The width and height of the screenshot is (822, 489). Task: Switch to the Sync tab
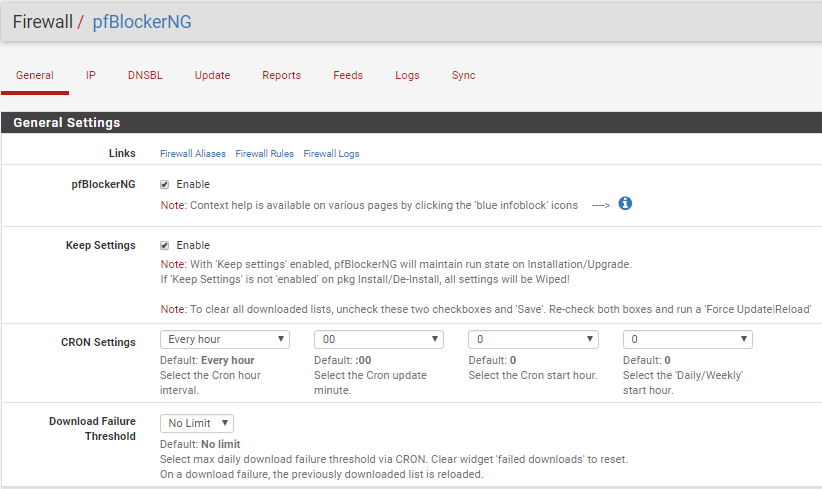pos(463,75)
